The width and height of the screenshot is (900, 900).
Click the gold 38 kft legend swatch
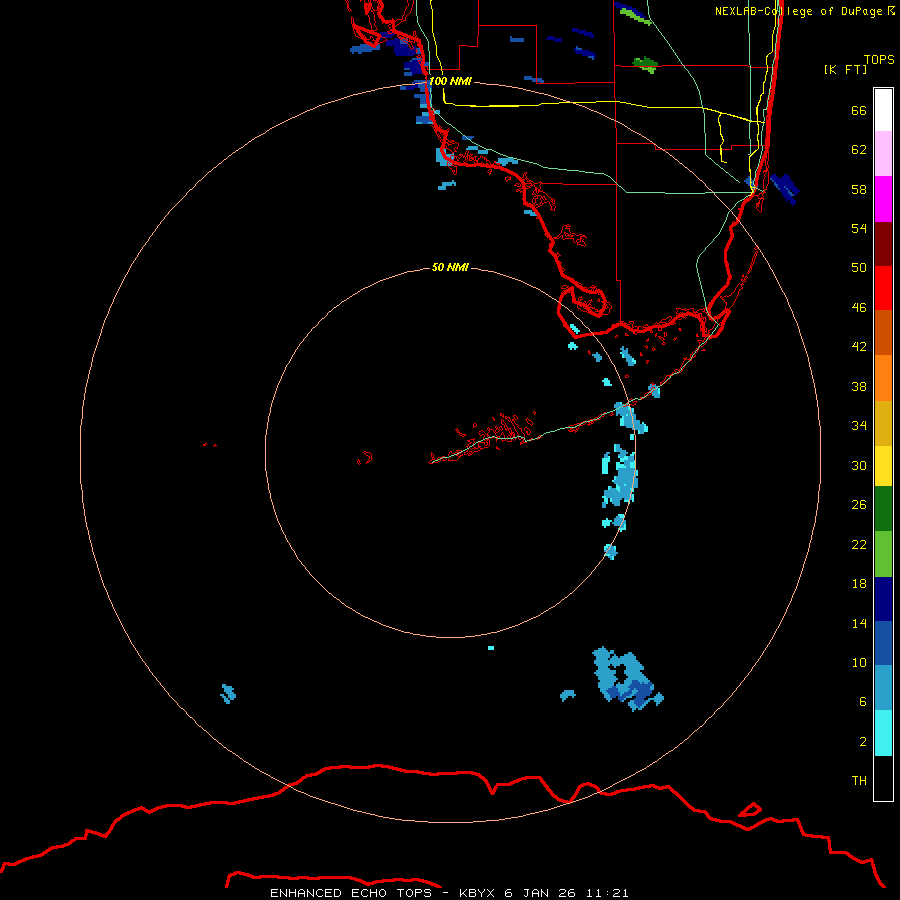[x=883, y=423]
